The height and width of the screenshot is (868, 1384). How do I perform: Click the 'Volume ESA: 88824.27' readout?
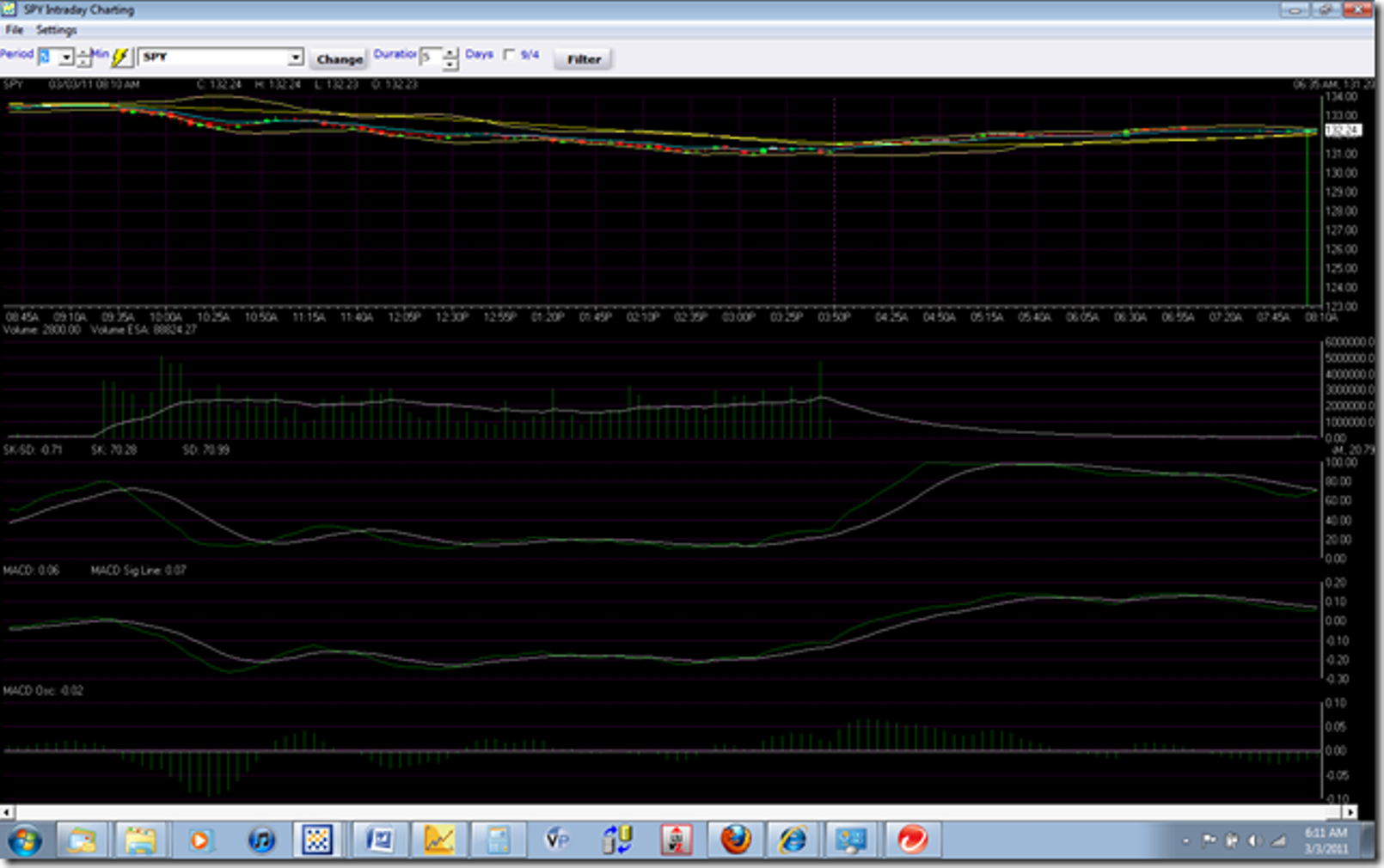coord(144,330)
